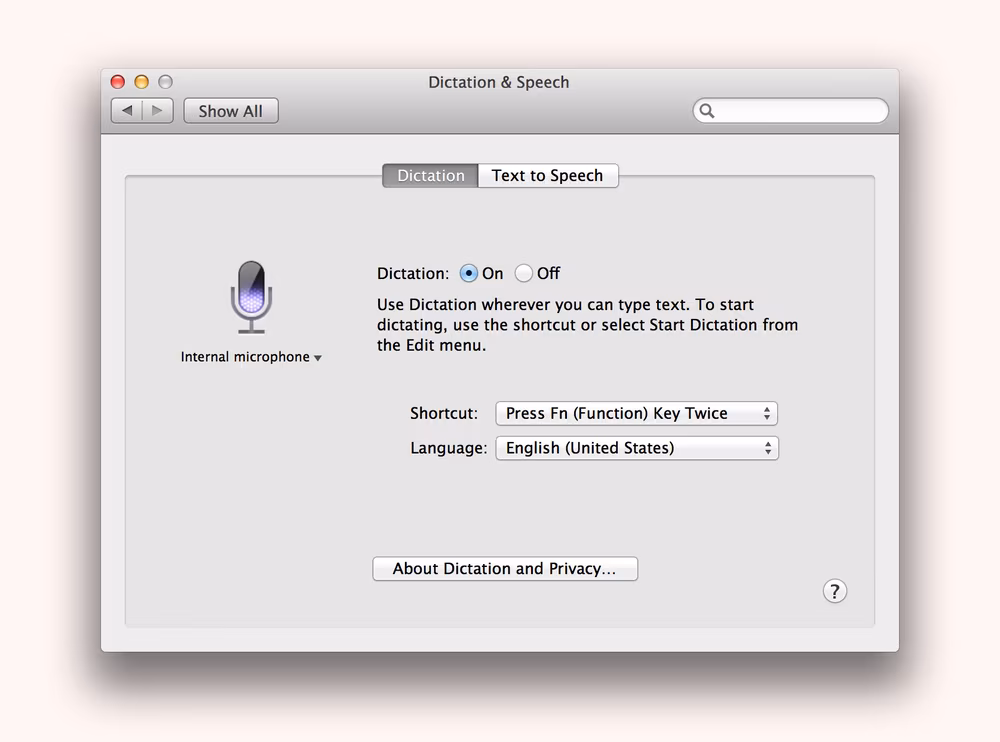Open the Language pop-up menu
The width and height of the screenshot is (1000, 742).
pos(636,448)
